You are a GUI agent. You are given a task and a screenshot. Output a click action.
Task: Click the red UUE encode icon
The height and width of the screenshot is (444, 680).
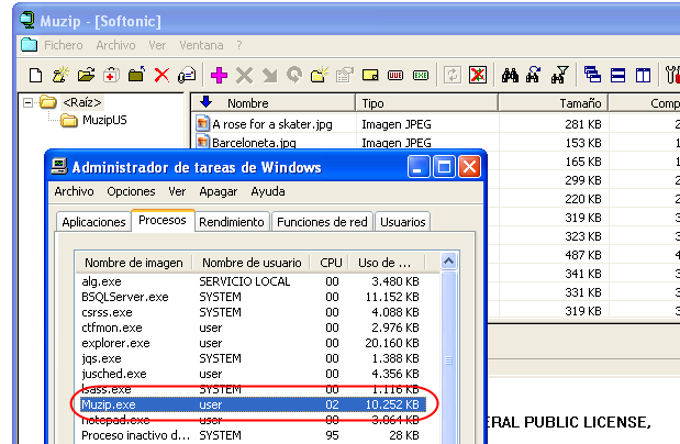[395, 75]
